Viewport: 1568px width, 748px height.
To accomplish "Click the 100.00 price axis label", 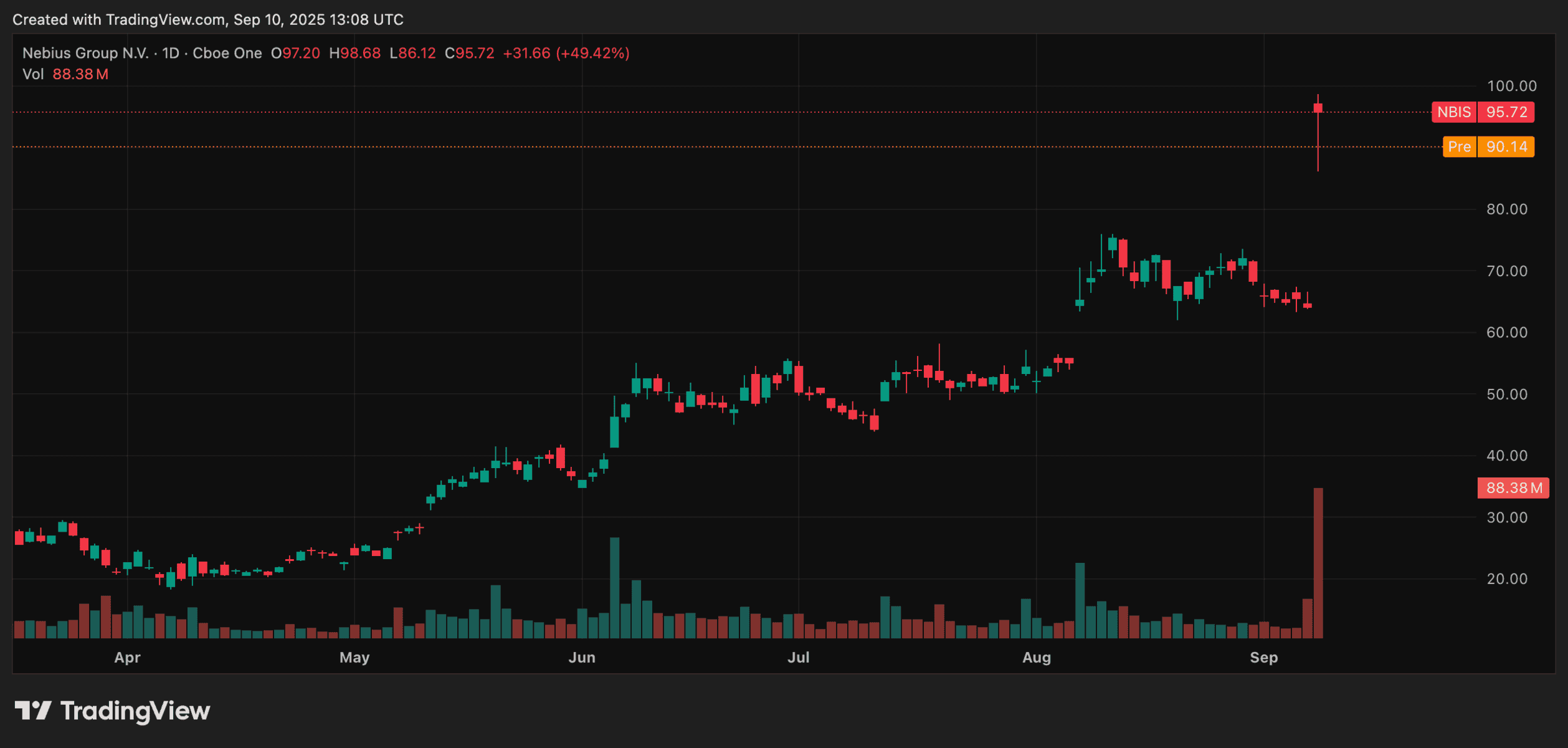I will [1511, 86].
